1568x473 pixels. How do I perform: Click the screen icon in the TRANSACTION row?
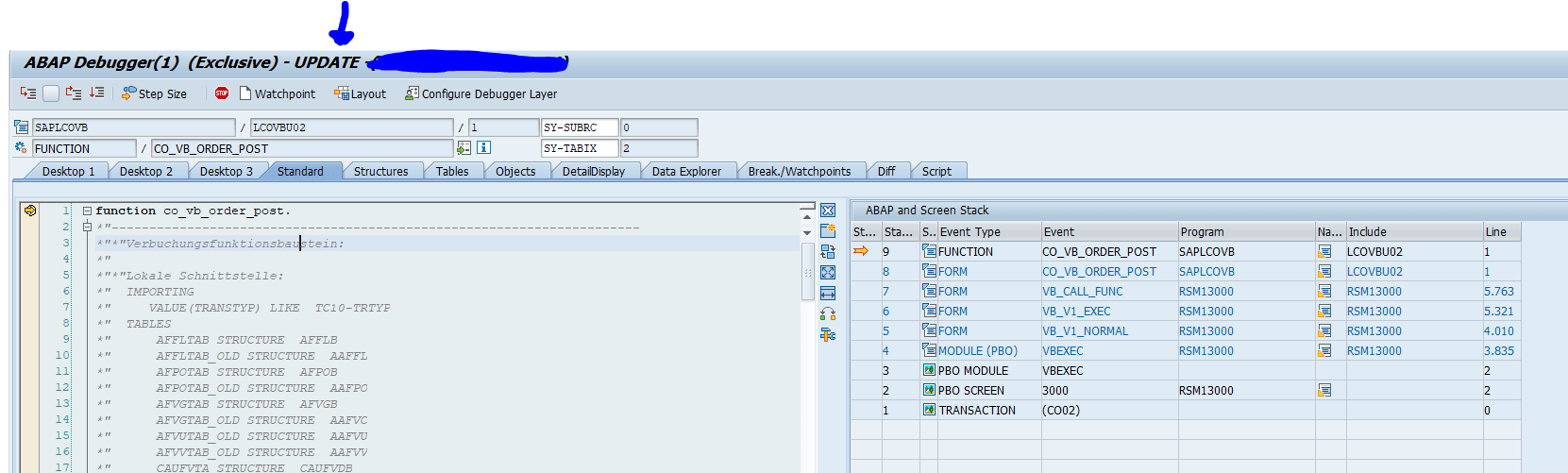[x=929, y=410]
